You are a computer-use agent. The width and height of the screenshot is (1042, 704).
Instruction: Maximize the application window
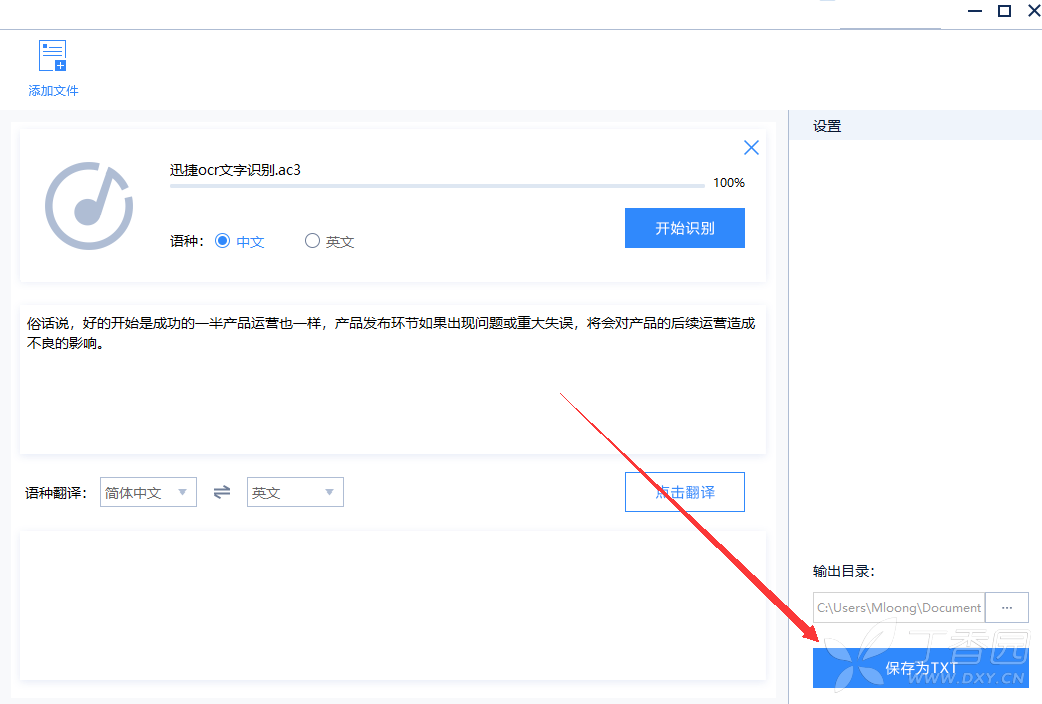(1005, 11)
